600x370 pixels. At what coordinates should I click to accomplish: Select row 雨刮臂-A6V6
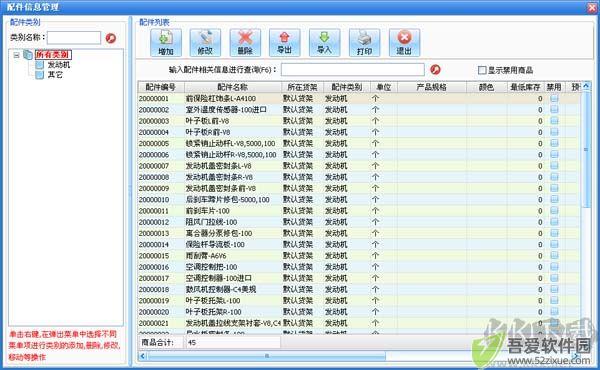pyautogui.click(x=359, y=256)
